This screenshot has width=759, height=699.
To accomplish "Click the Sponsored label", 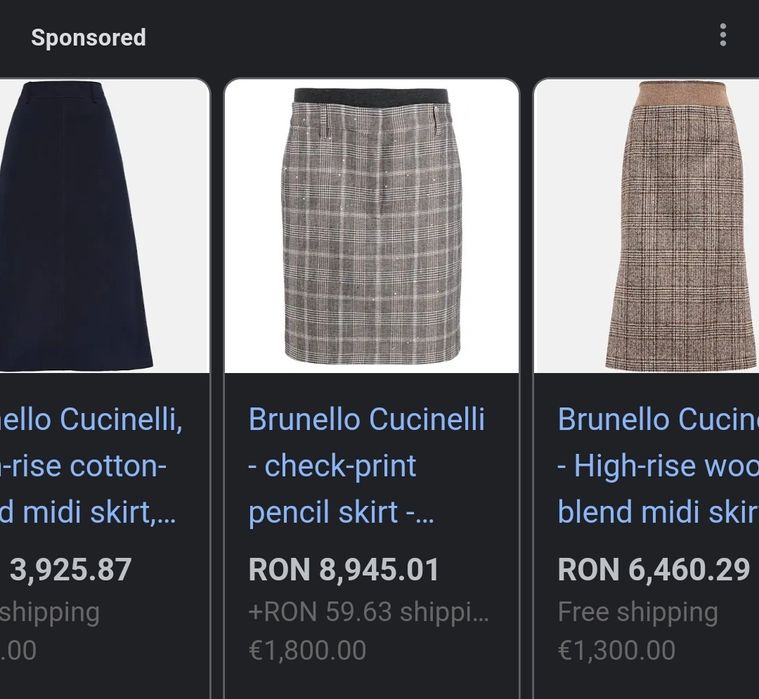I will (x=88, y=38).
